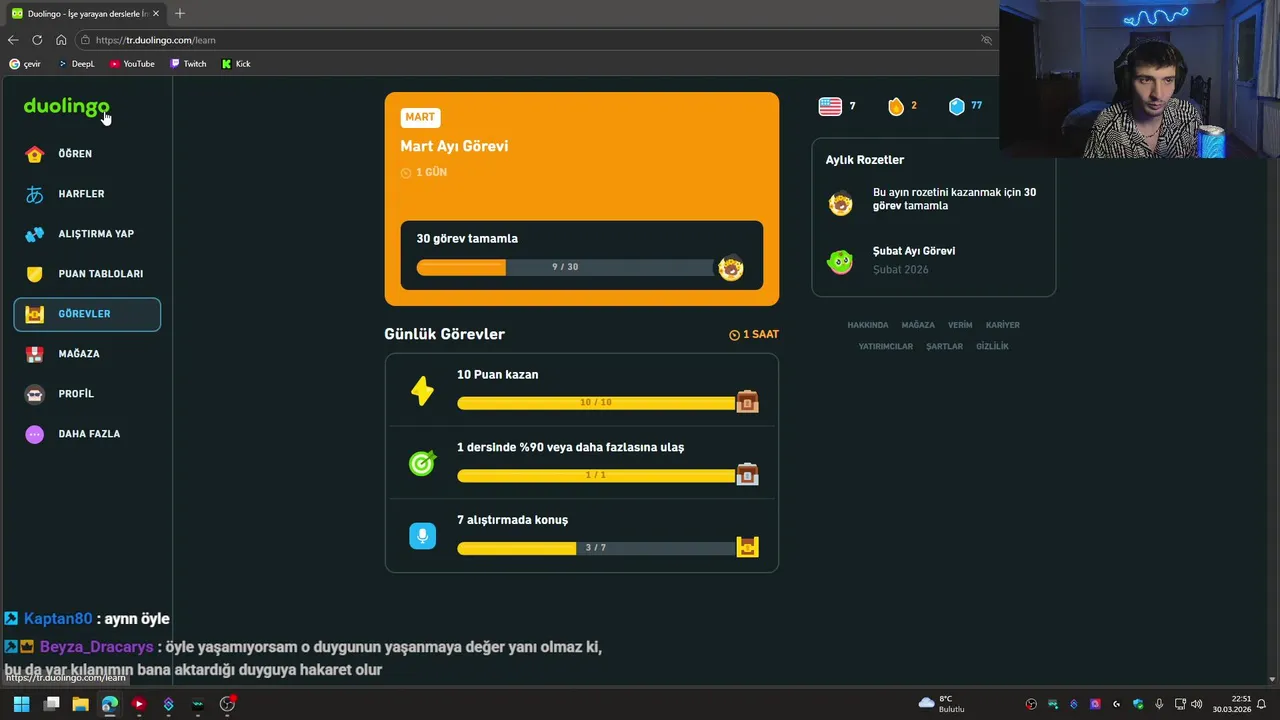Open PUAN TABLOLARI in the sidebar
Screen dimensions: 1280x720
click(87, 274)
